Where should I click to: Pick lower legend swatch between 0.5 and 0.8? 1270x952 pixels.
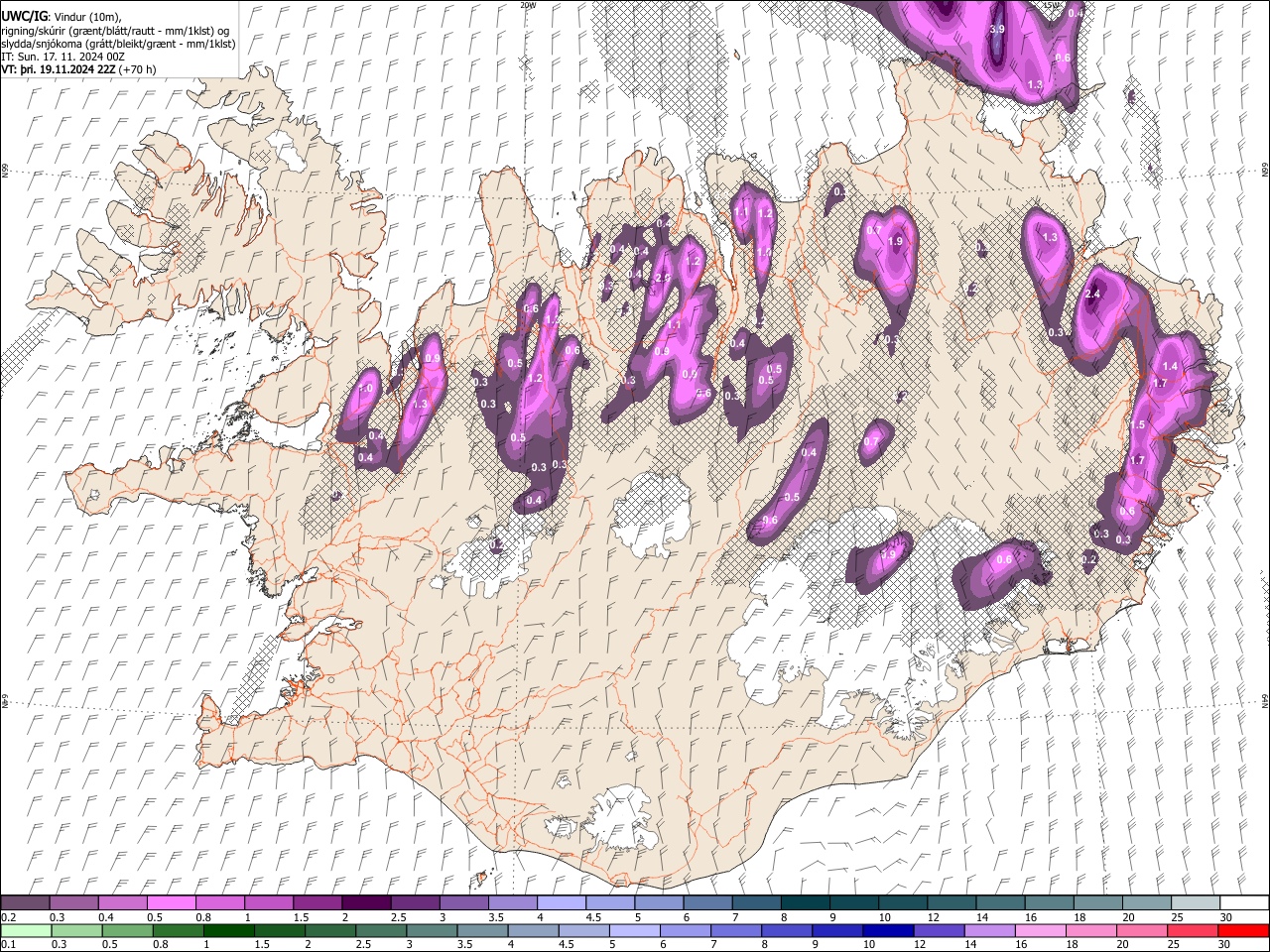[127, 930]
